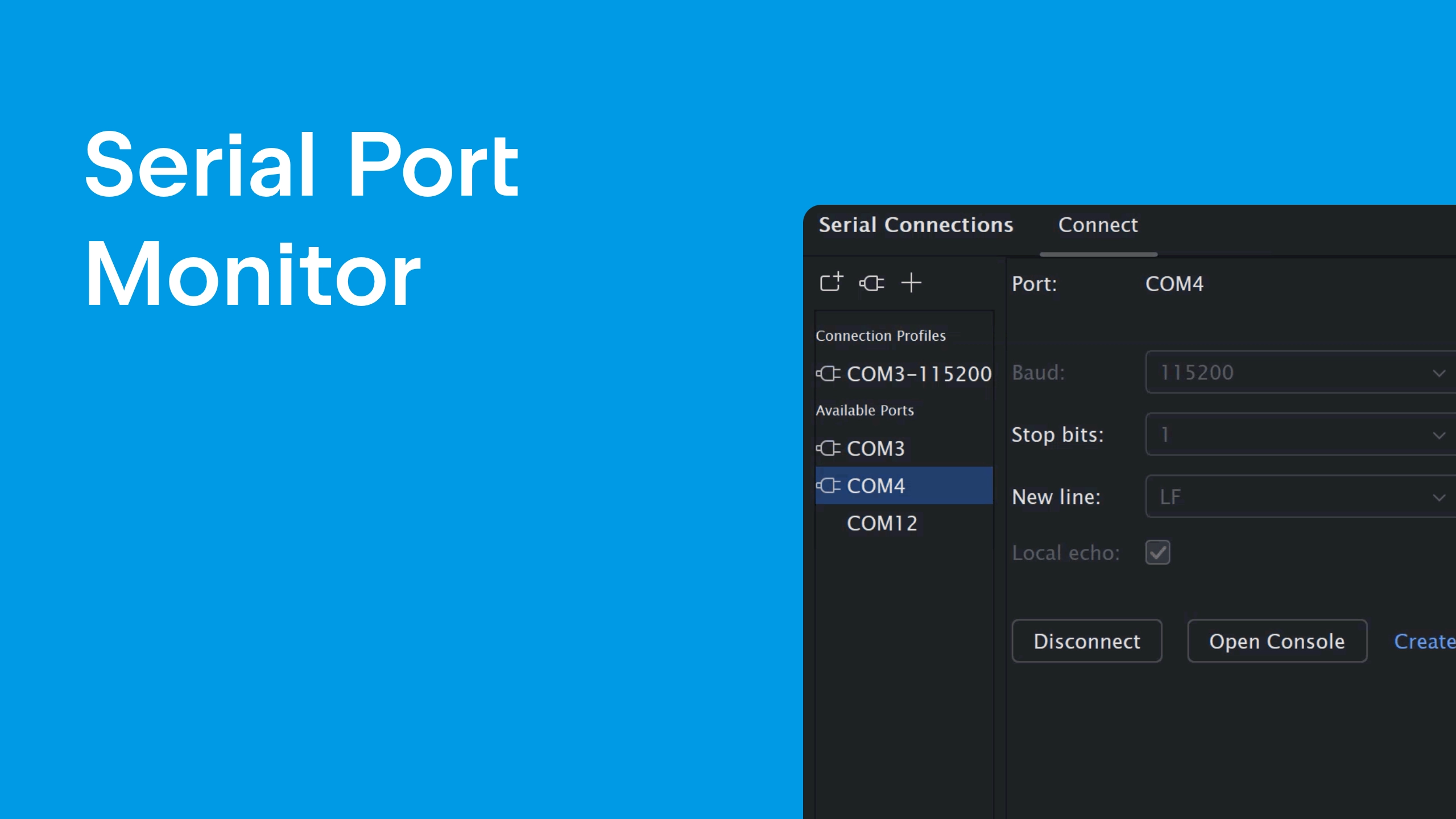Expand the Baud rate dropdown
Screen dimensions: 1456x819
(1437, 372)
